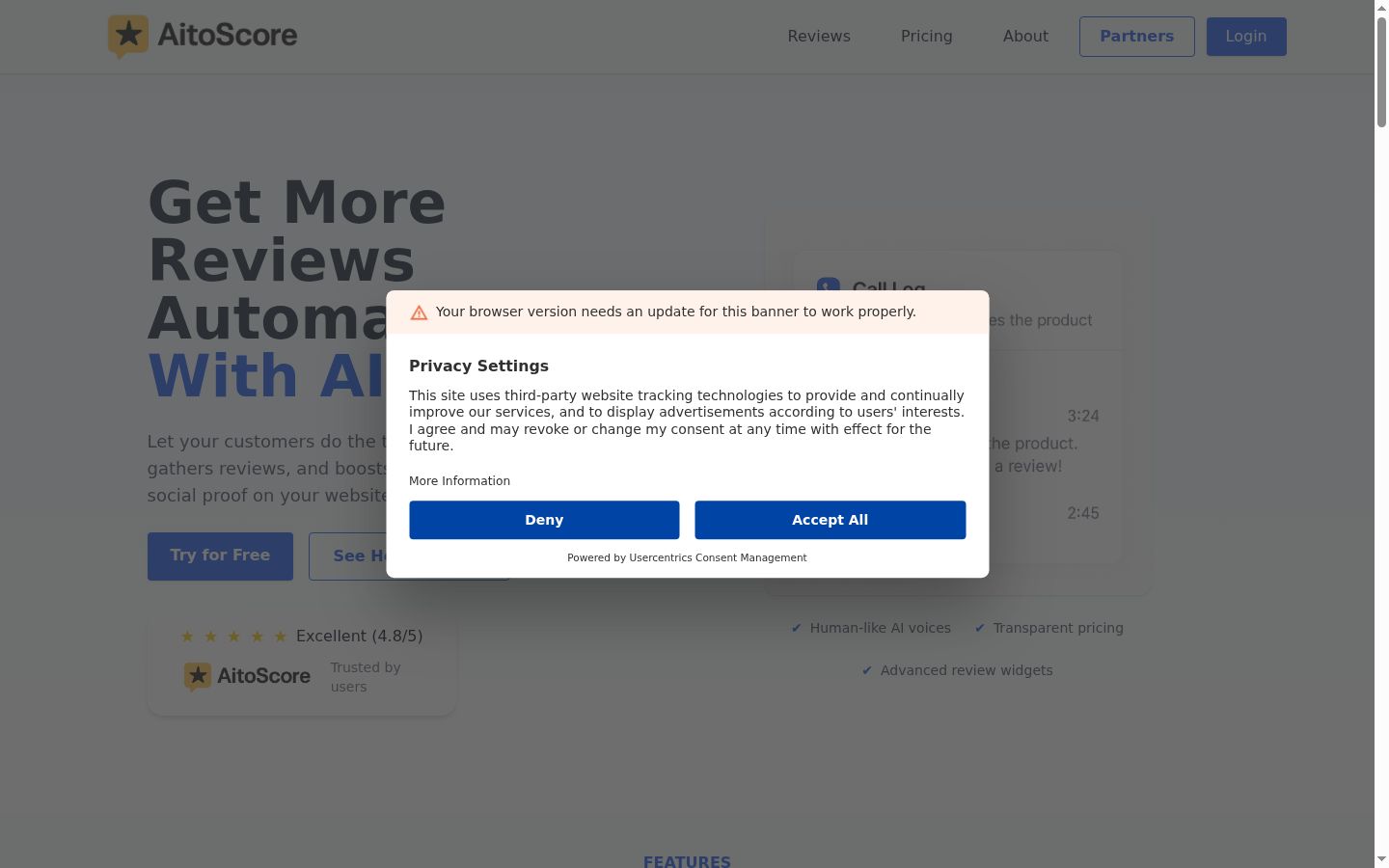Go to the Pricing page
This screenshot has height=868, width=1389.
click(x=927, y=36)
